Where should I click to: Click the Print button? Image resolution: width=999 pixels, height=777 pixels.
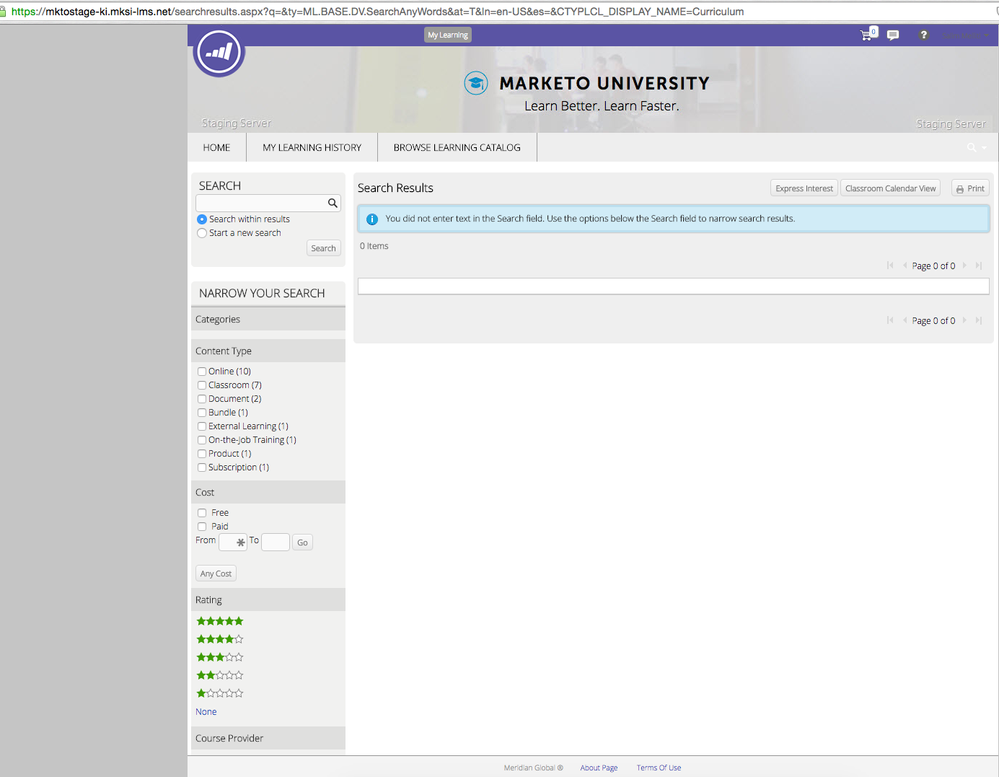[970, 189]
